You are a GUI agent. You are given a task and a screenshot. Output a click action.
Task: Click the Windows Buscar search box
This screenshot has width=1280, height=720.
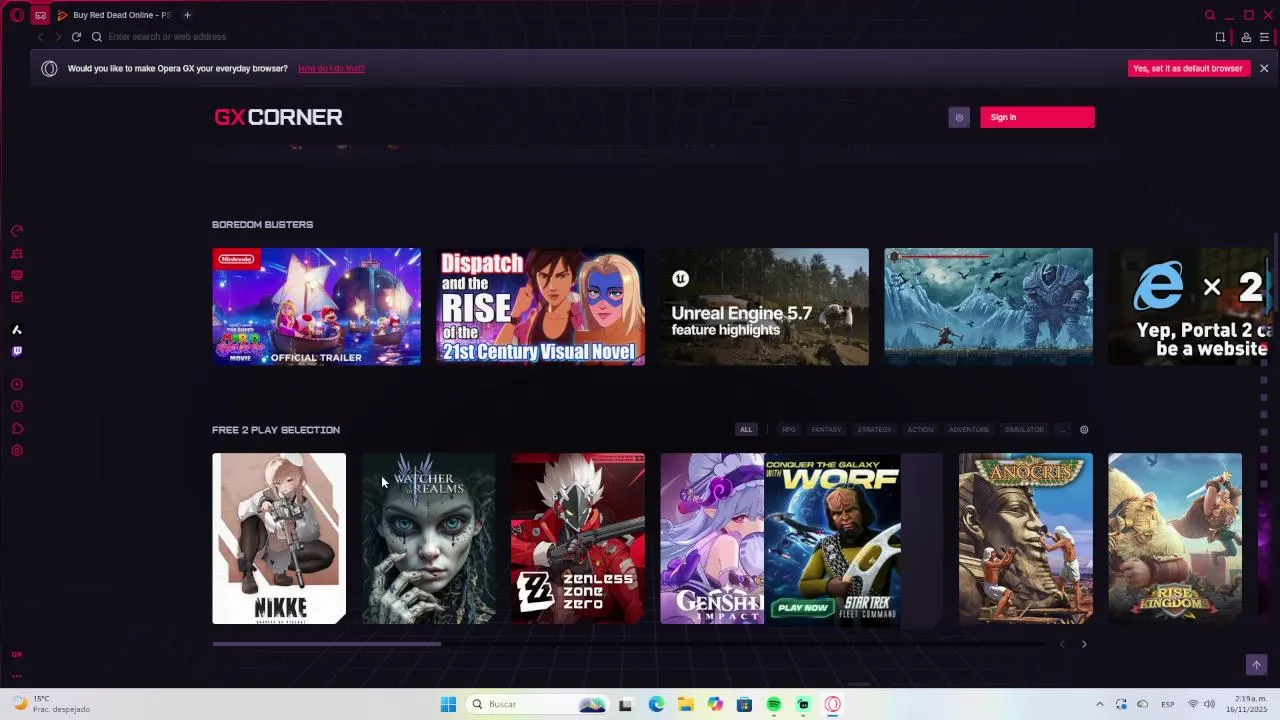(538, 704)
